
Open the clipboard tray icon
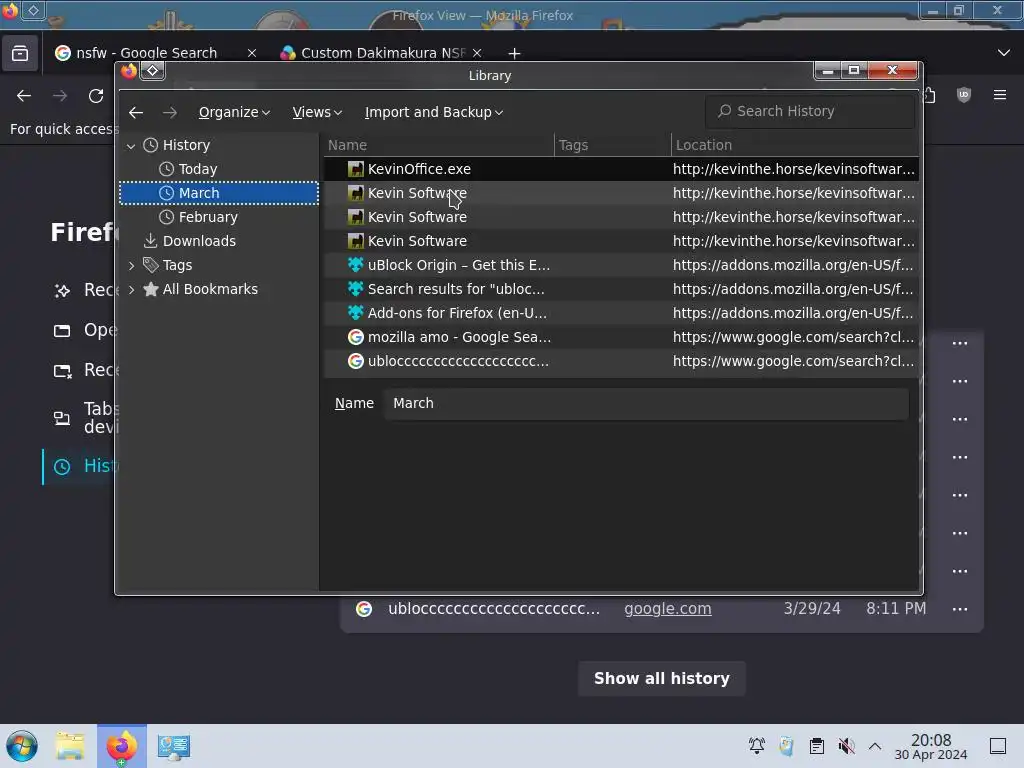click(816, 746)
